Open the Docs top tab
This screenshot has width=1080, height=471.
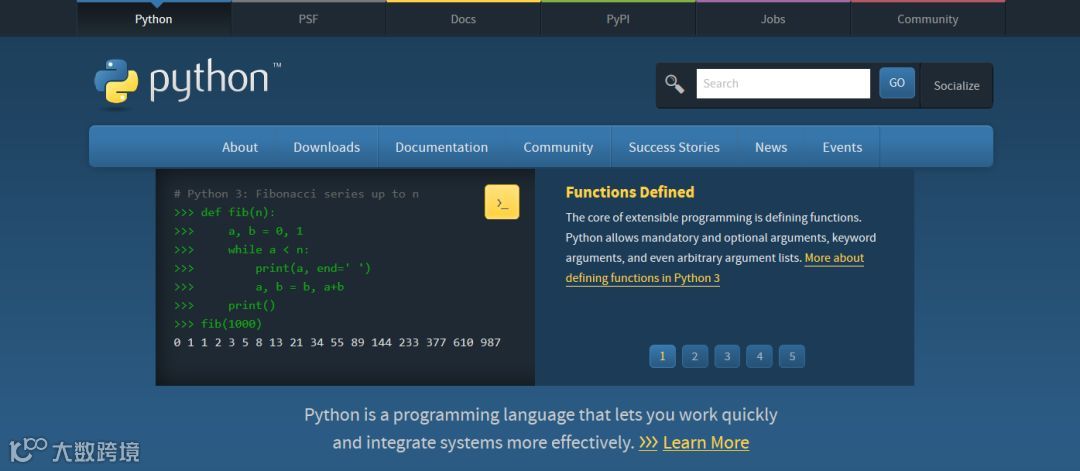464,19
